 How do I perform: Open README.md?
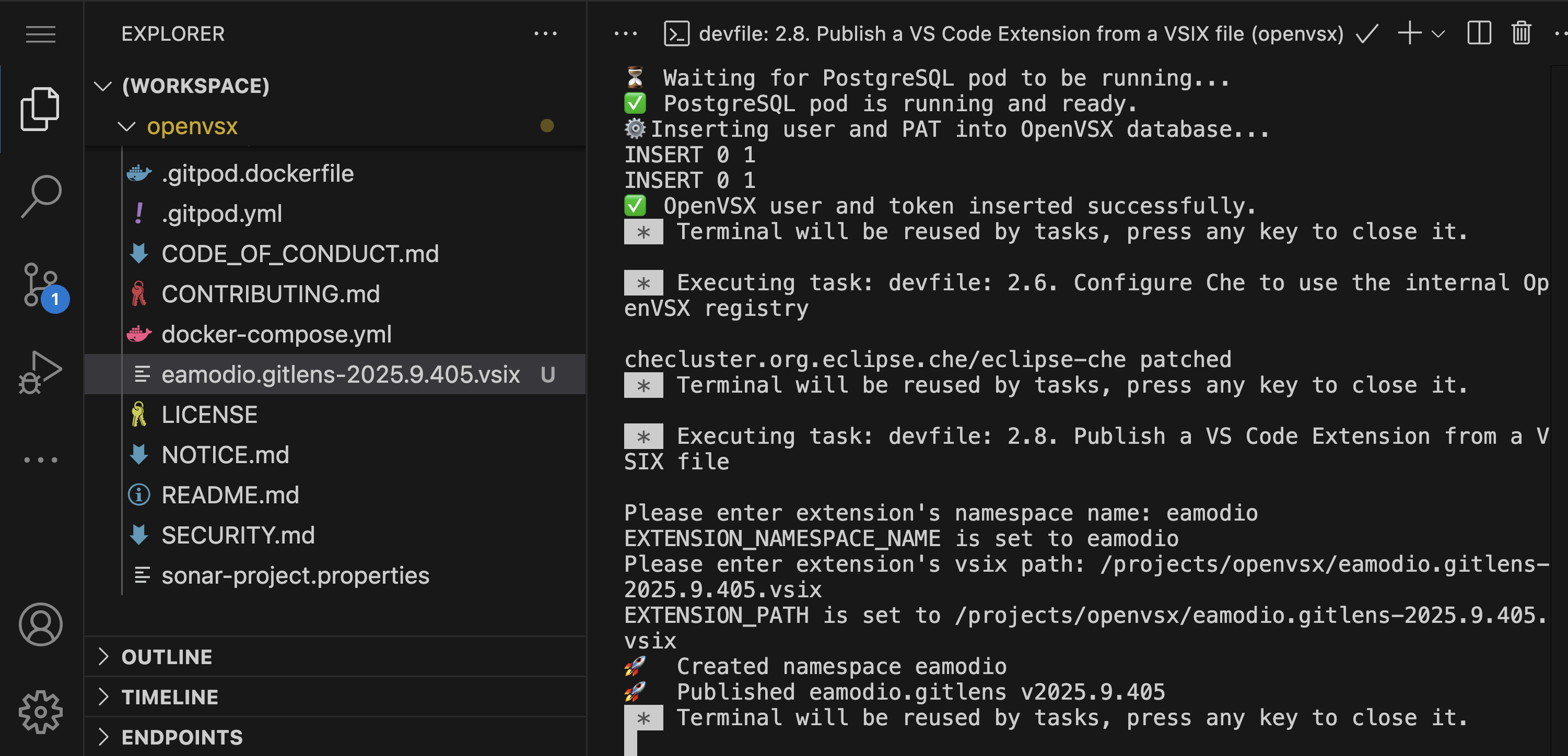click(x=335, y=495)
